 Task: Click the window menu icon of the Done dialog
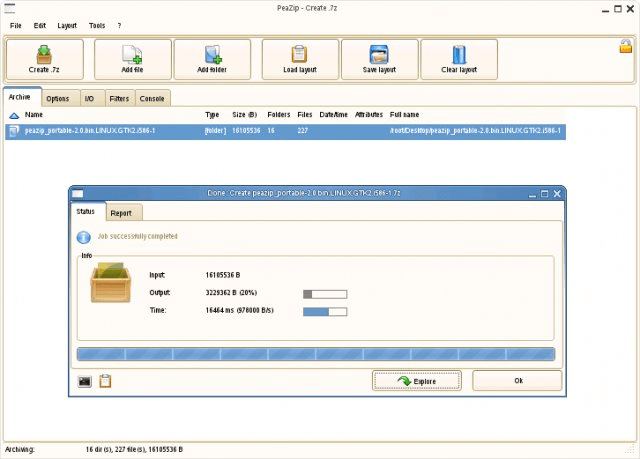[x=78, y=193]
